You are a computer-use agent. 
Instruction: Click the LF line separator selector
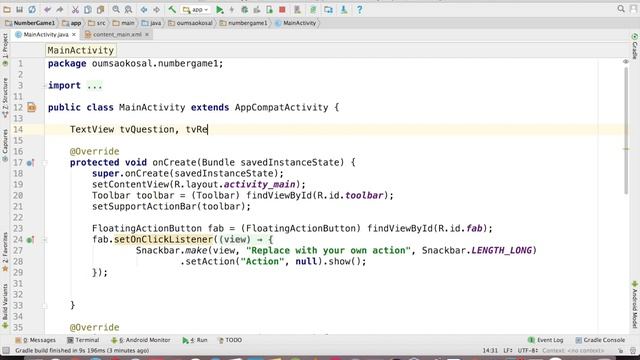pyautogui.click(x=508, y=351)
